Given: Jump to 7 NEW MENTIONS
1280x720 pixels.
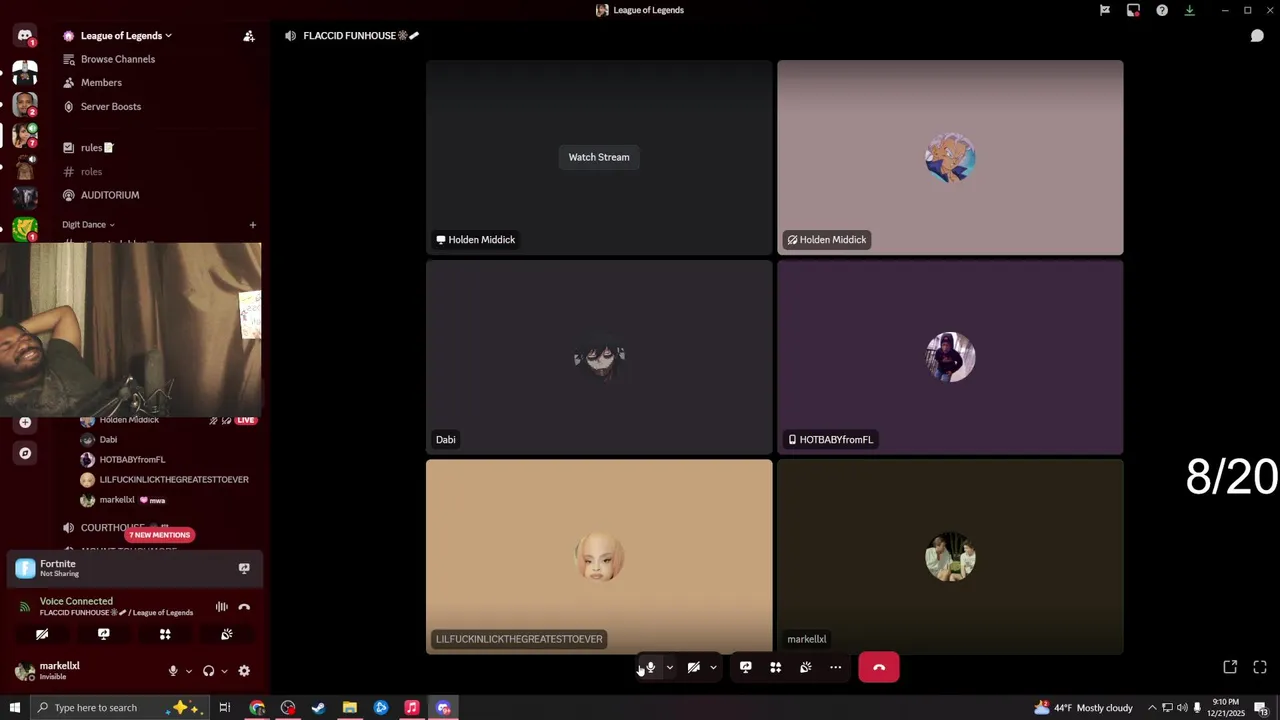Looking at the screenshot, I should (x=160, y=535).
